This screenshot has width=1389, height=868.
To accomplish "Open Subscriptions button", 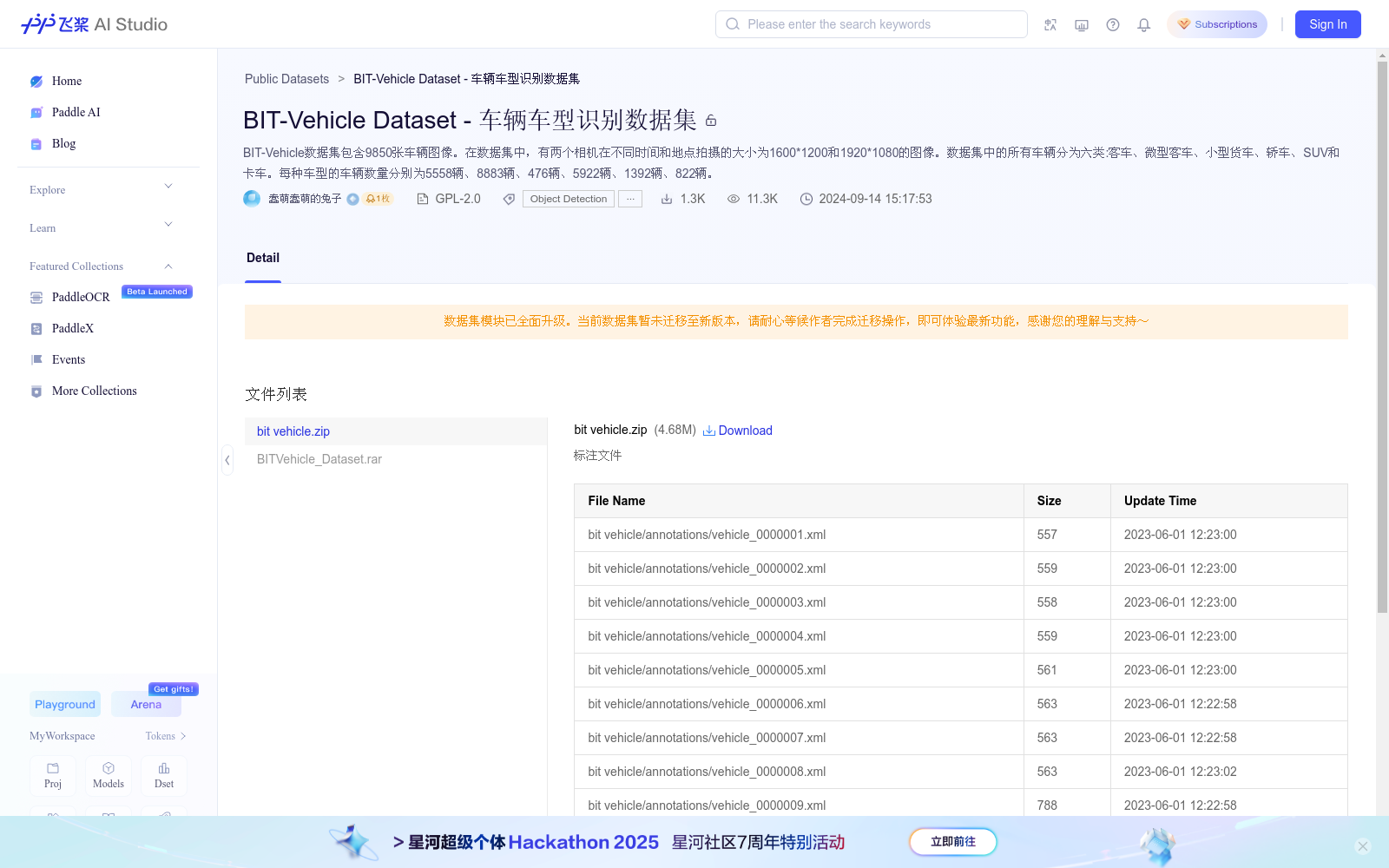I will point(1217,24).
